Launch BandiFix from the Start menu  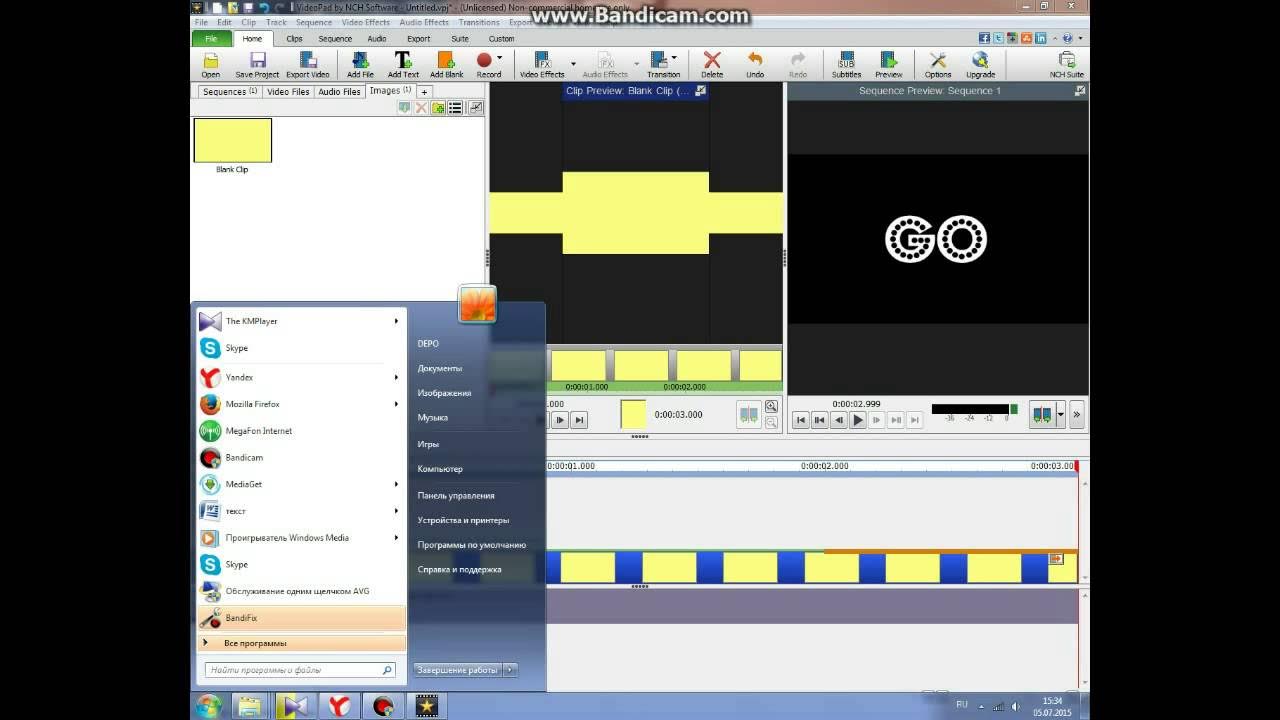301,618
